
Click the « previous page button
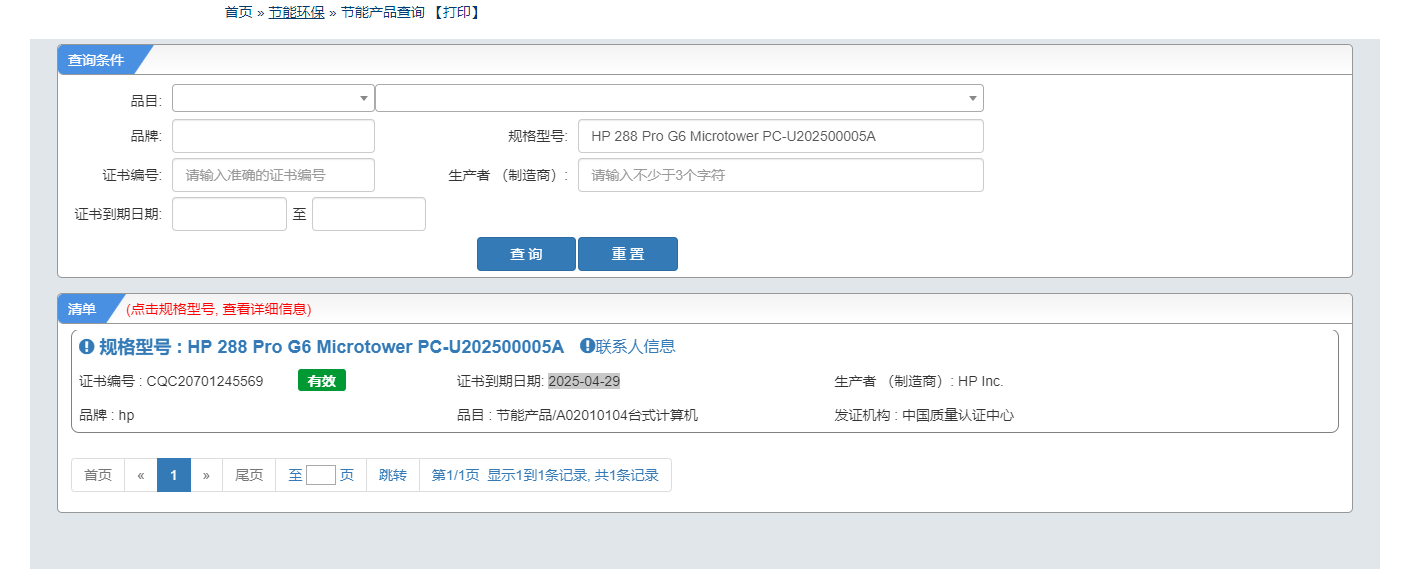click(141, 475)
